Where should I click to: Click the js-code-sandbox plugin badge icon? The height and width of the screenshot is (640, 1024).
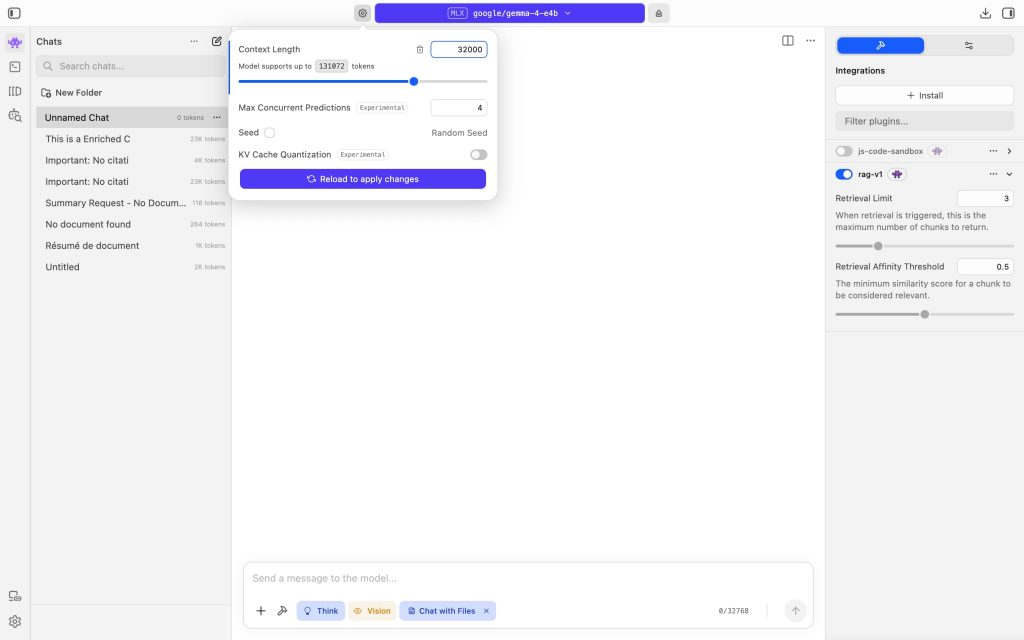click(x=937, y=151)
